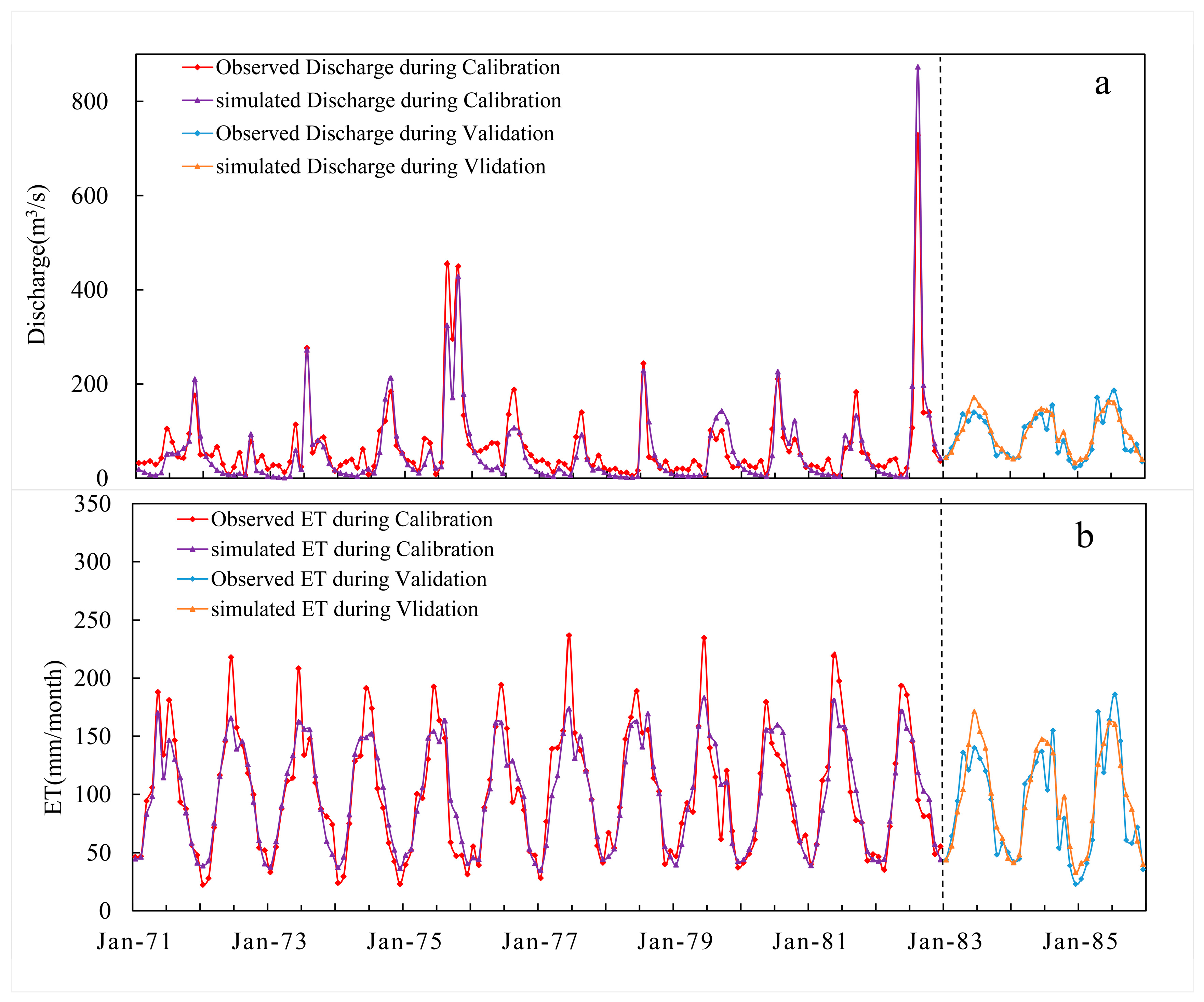Select the 'simulated ET during Calibration' legend text

(352, 549)
